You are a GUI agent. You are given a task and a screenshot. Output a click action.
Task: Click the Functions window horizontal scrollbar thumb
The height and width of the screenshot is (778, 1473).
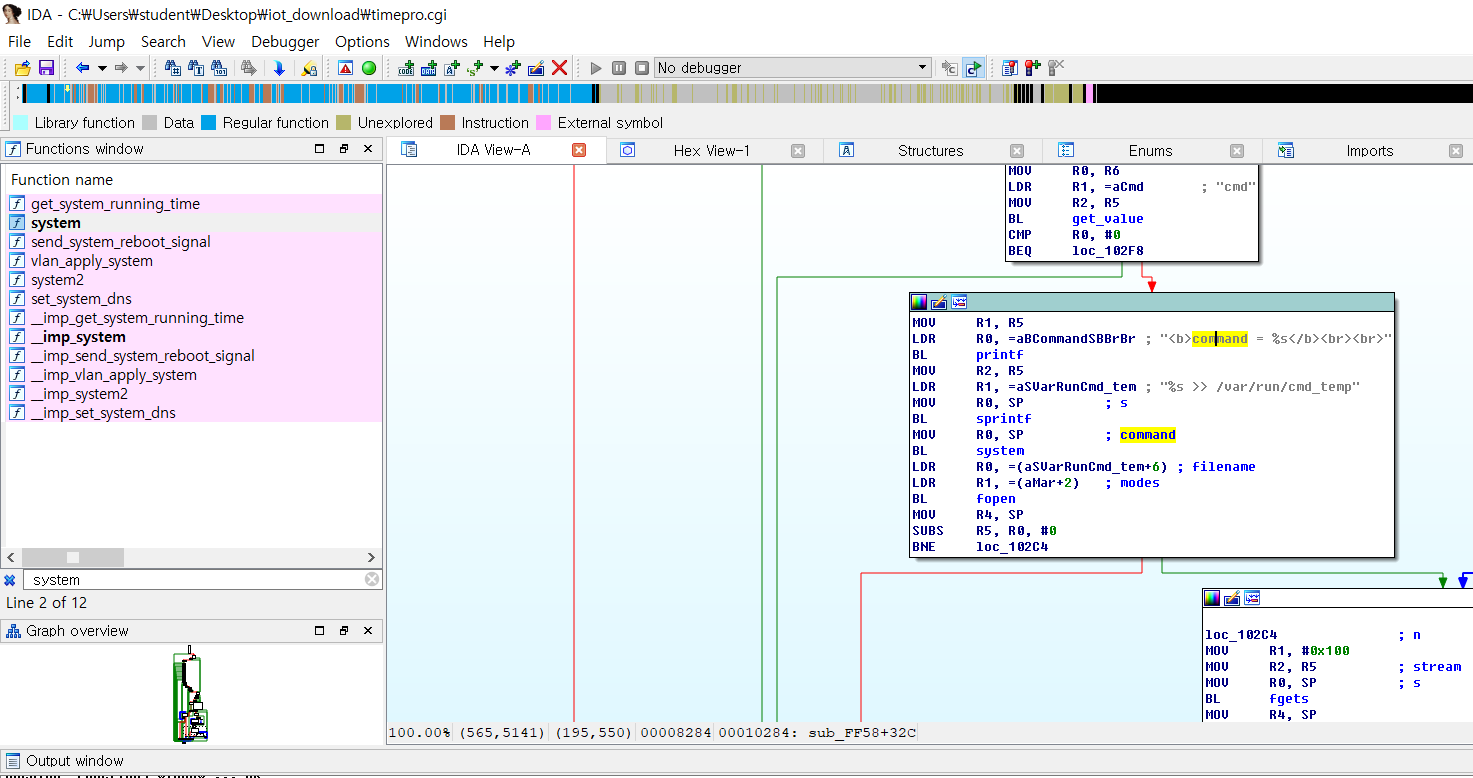[73, 557]
